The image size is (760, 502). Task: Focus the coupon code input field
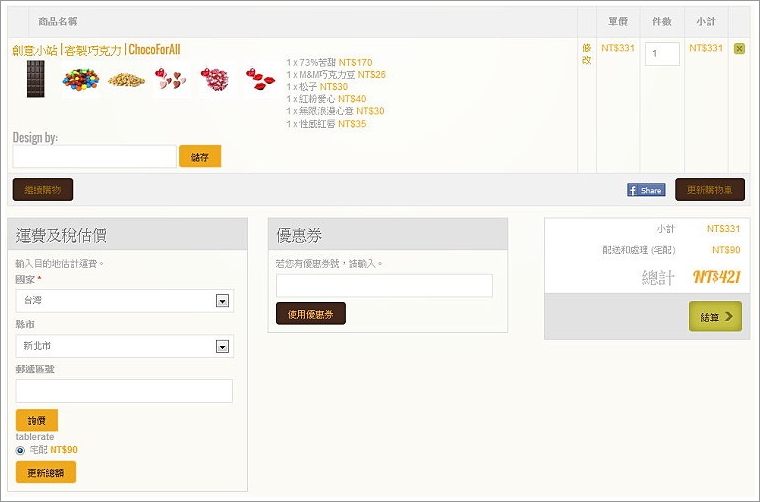coord(384,286)
